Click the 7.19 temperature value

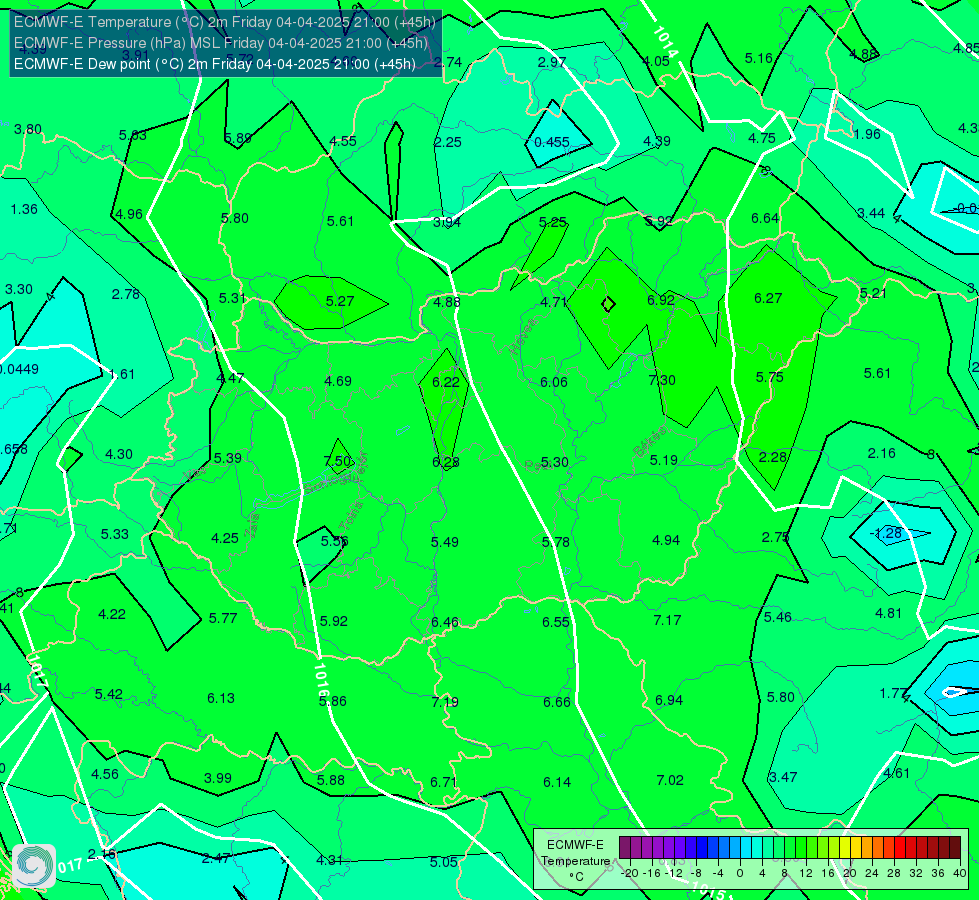[445, 703]
